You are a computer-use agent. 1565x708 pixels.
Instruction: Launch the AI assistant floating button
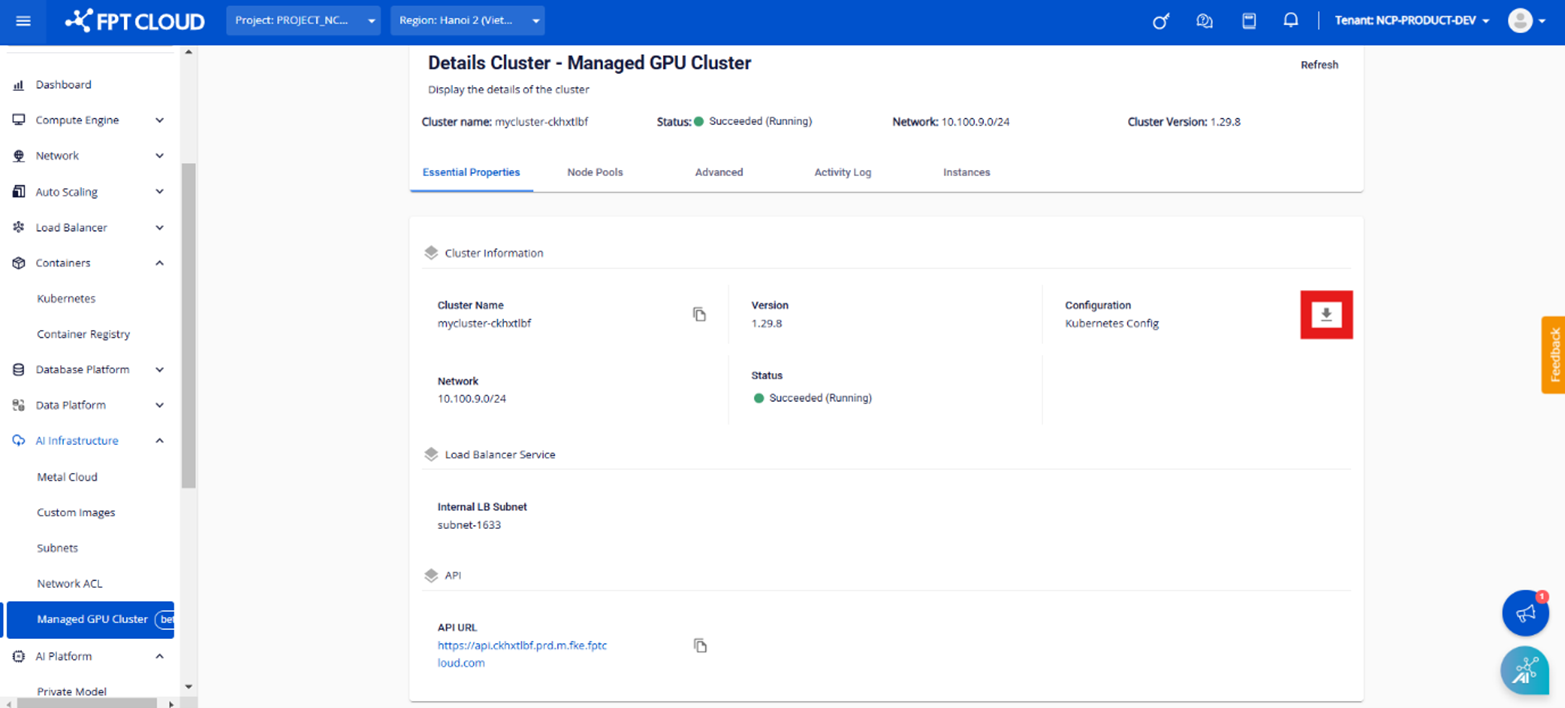click(1525, 670)
